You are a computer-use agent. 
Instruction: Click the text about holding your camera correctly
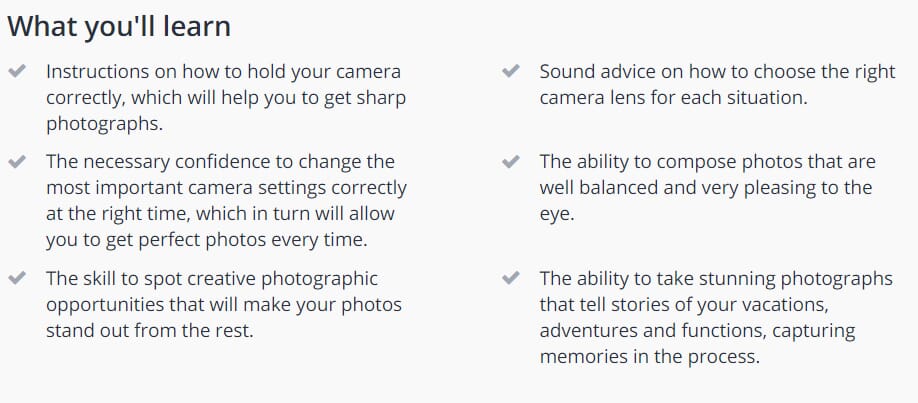tap(226, 97)
